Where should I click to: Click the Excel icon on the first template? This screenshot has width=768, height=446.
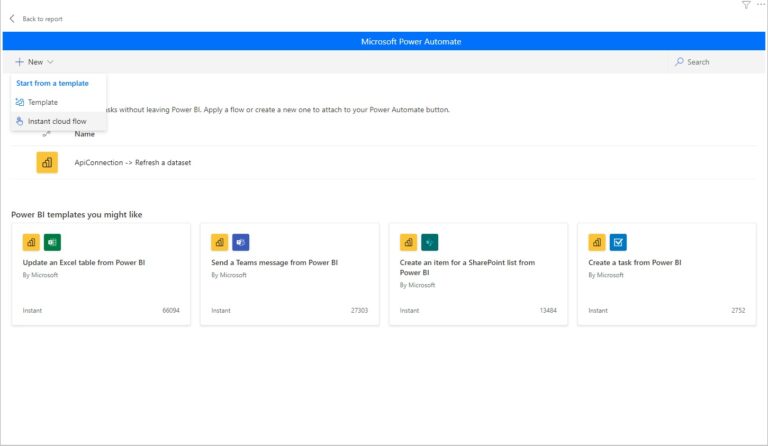click(52, 242)
